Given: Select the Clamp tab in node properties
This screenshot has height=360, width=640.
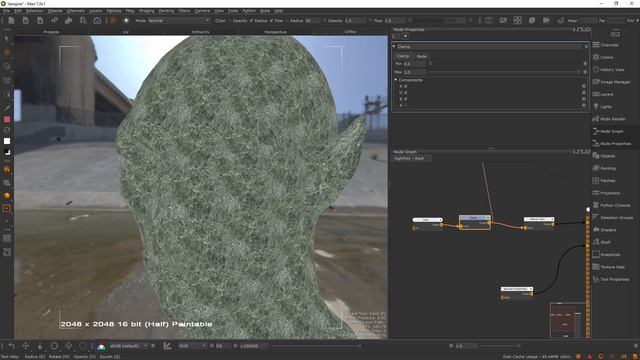Looking at the screenshot, I should (x=403, y=56).
